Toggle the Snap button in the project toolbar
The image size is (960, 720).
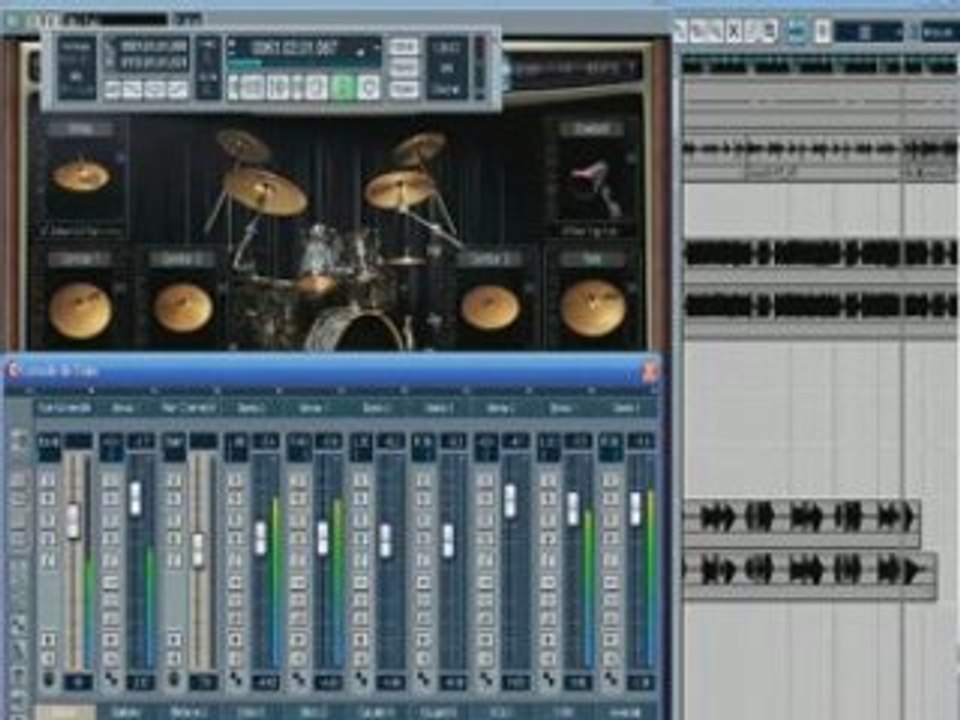click(823, 31)
